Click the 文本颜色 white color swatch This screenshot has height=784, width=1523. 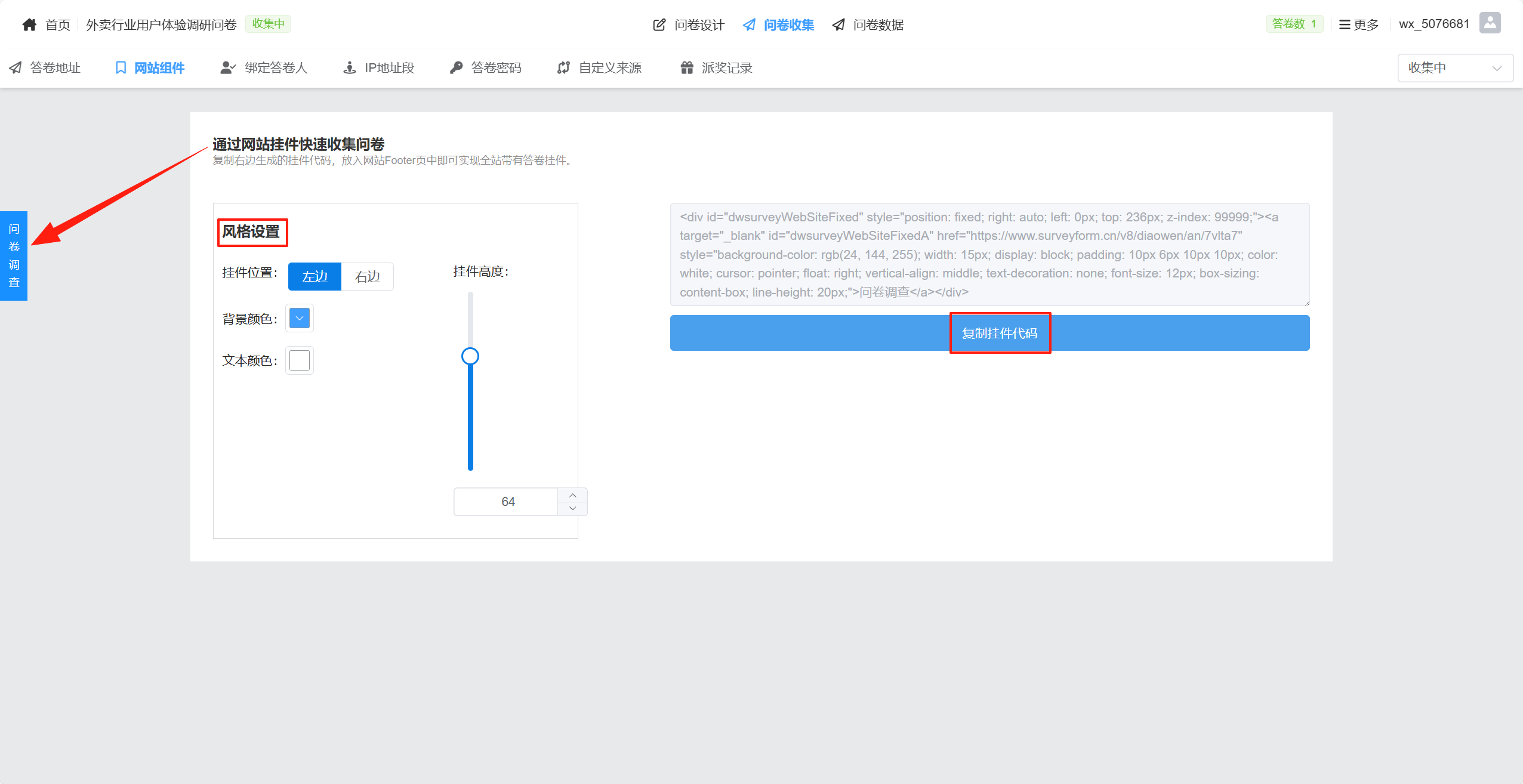300,360
